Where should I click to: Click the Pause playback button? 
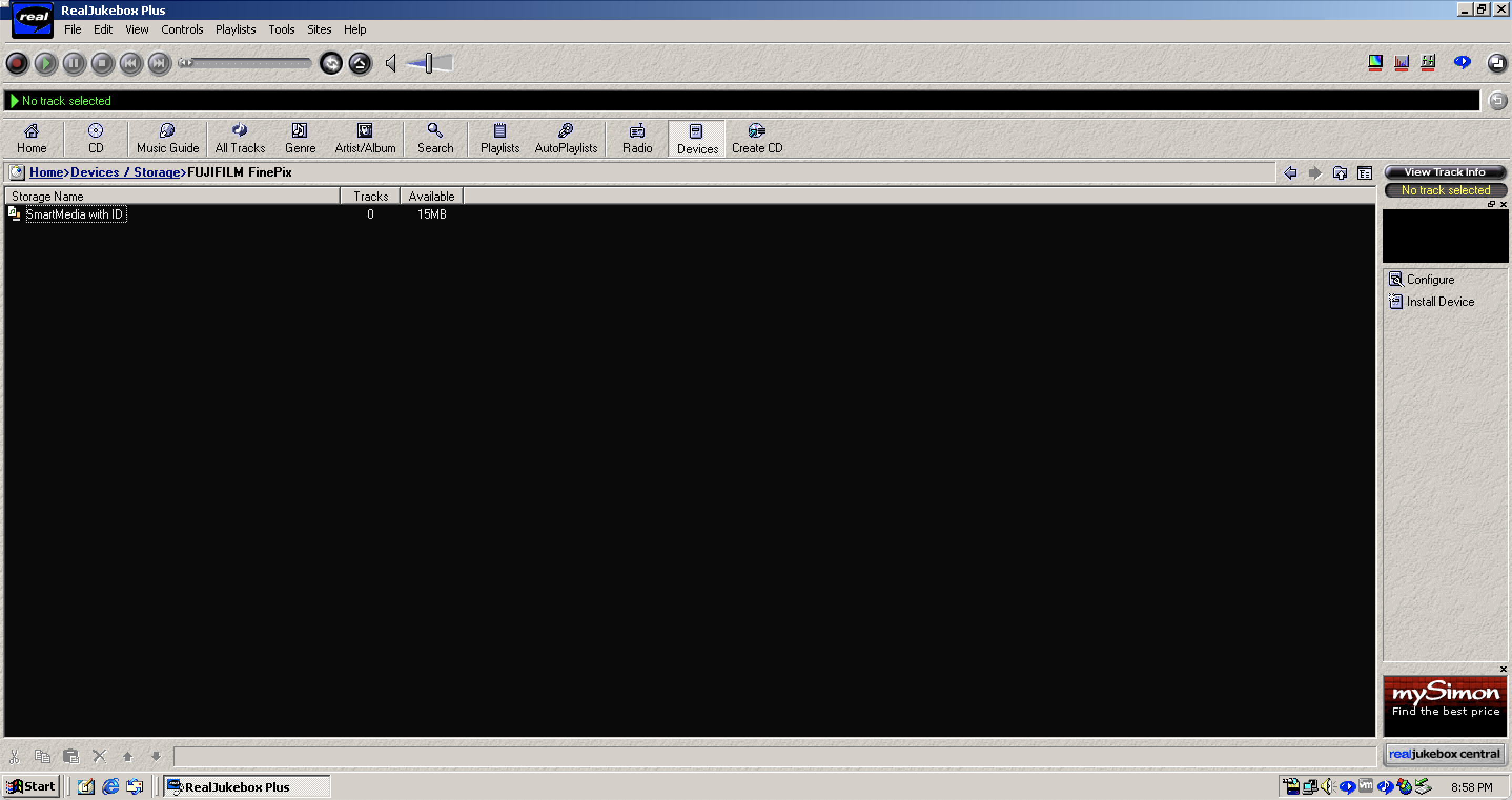click(74, 64)
